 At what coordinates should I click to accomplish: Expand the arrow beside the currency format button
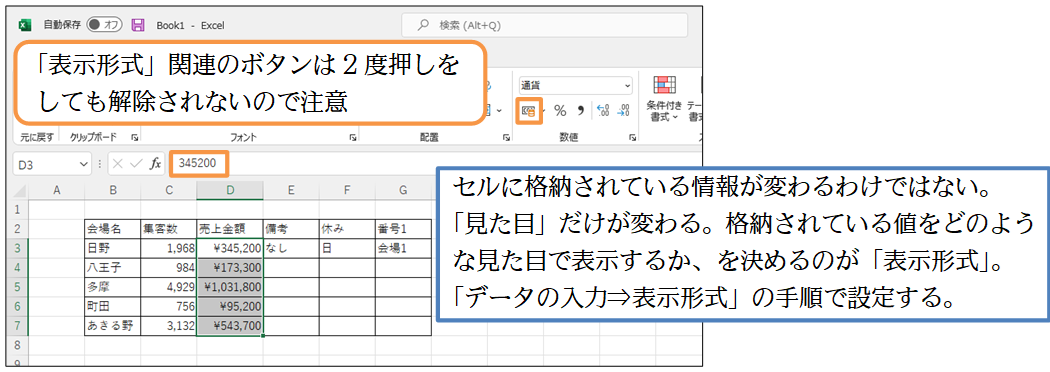[x=544, y=110]
